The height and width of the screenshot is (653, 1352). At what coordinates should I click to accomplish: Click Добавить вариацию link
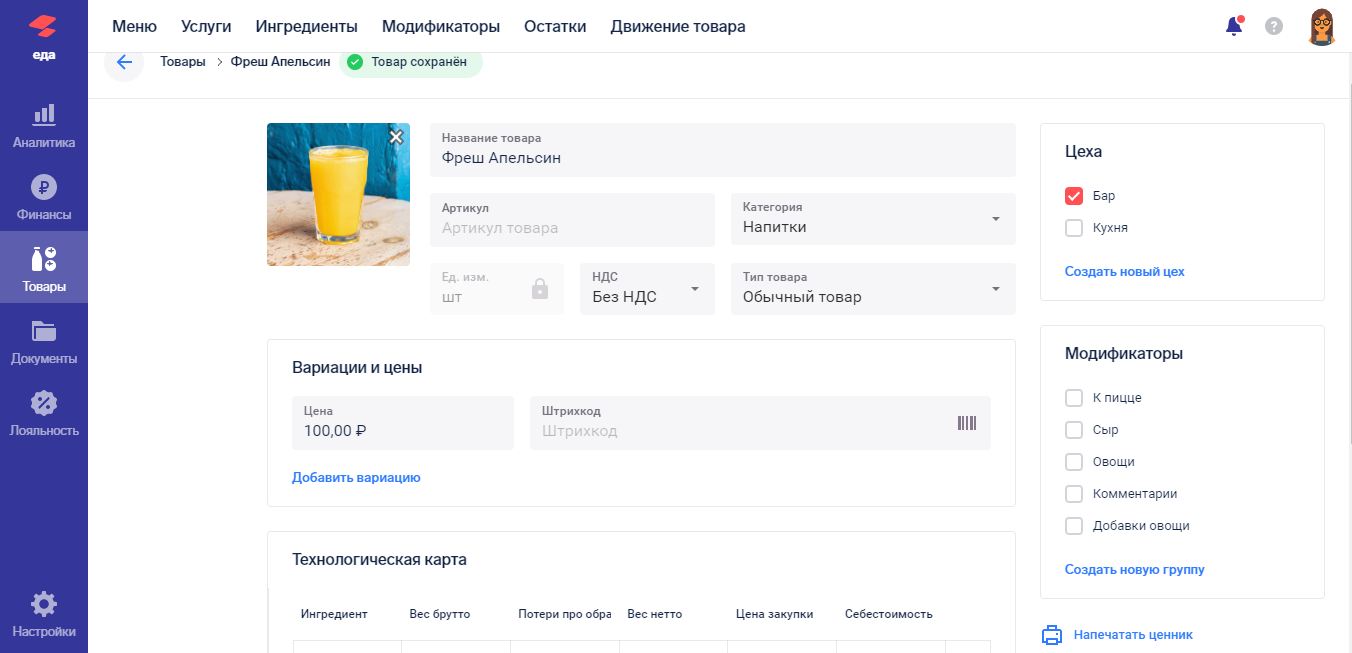tap(356, 478)
